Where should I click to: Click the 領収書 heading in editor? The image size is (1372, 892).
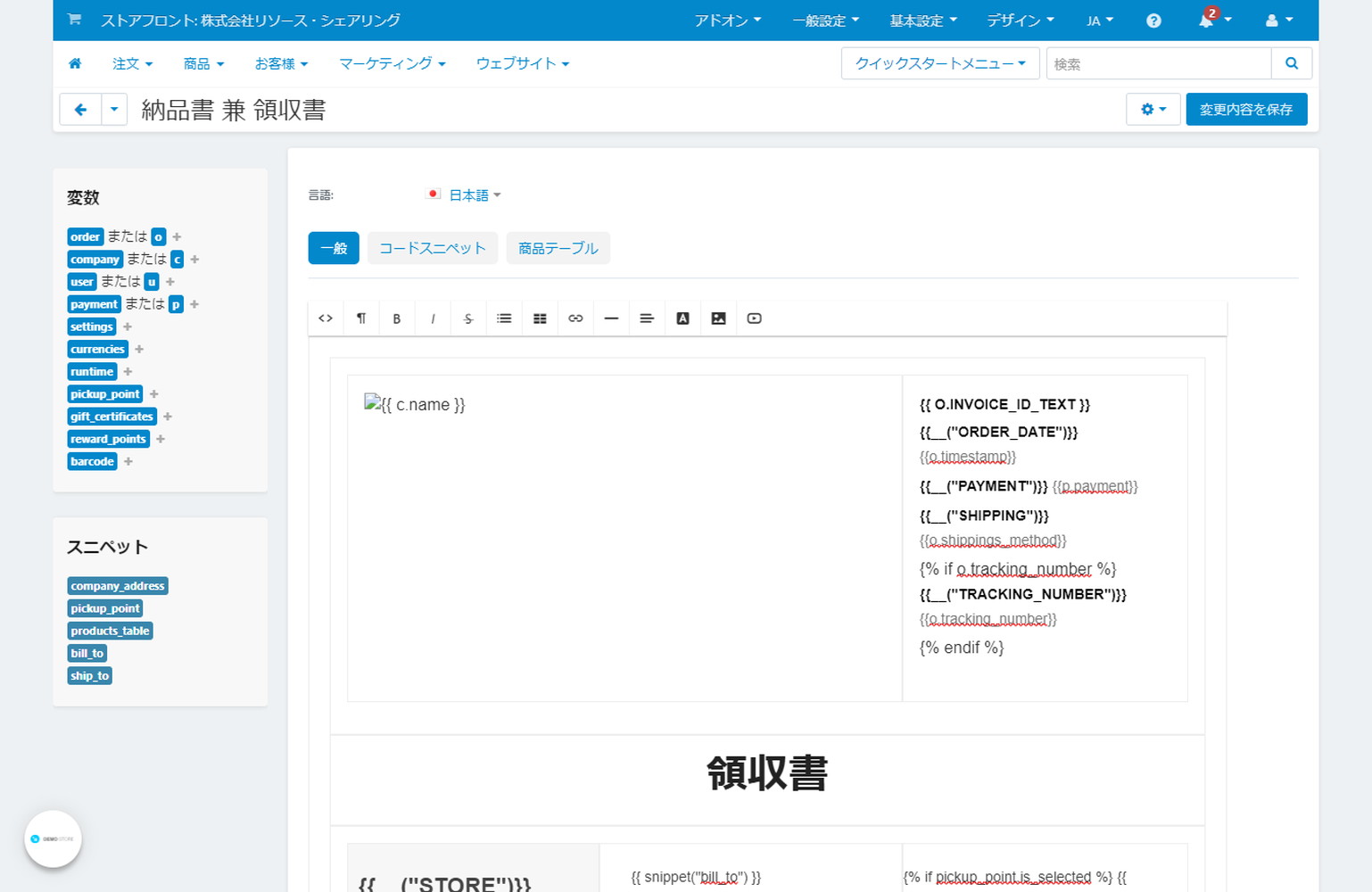[767, 773]
